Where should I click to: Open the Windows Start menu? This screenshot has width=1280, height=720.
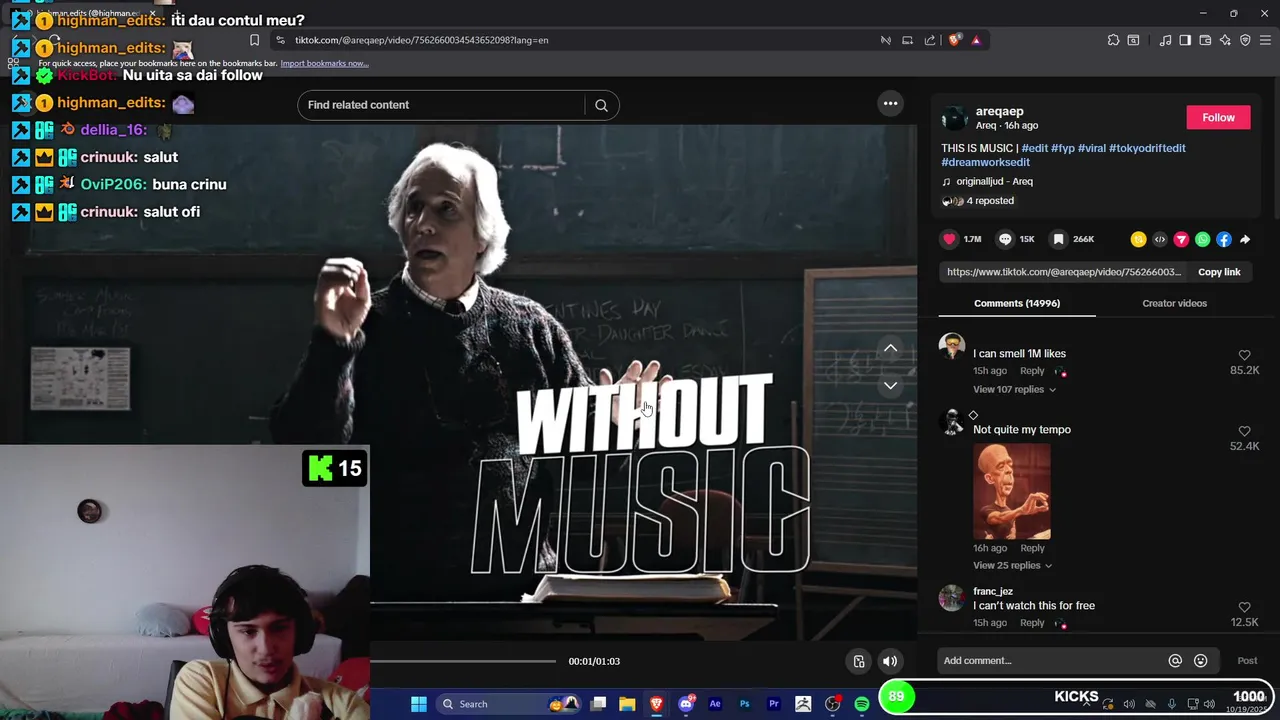[419, 704]
